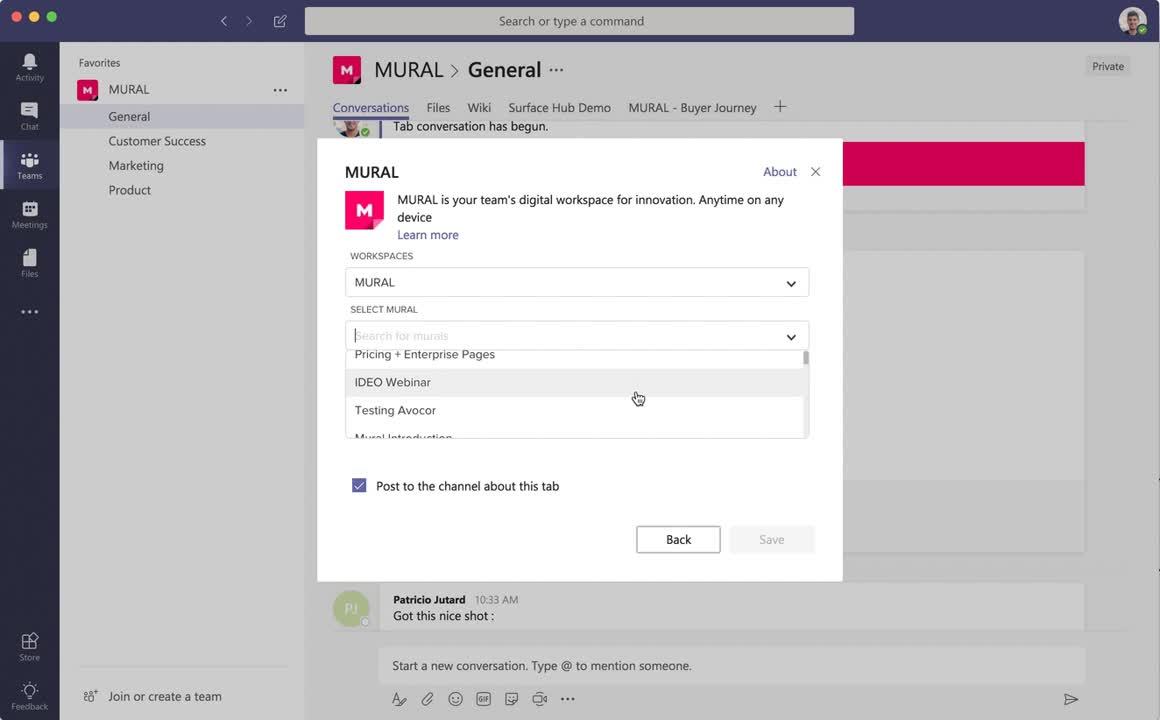Send the message with arrow icon

tap(1070, 699)
